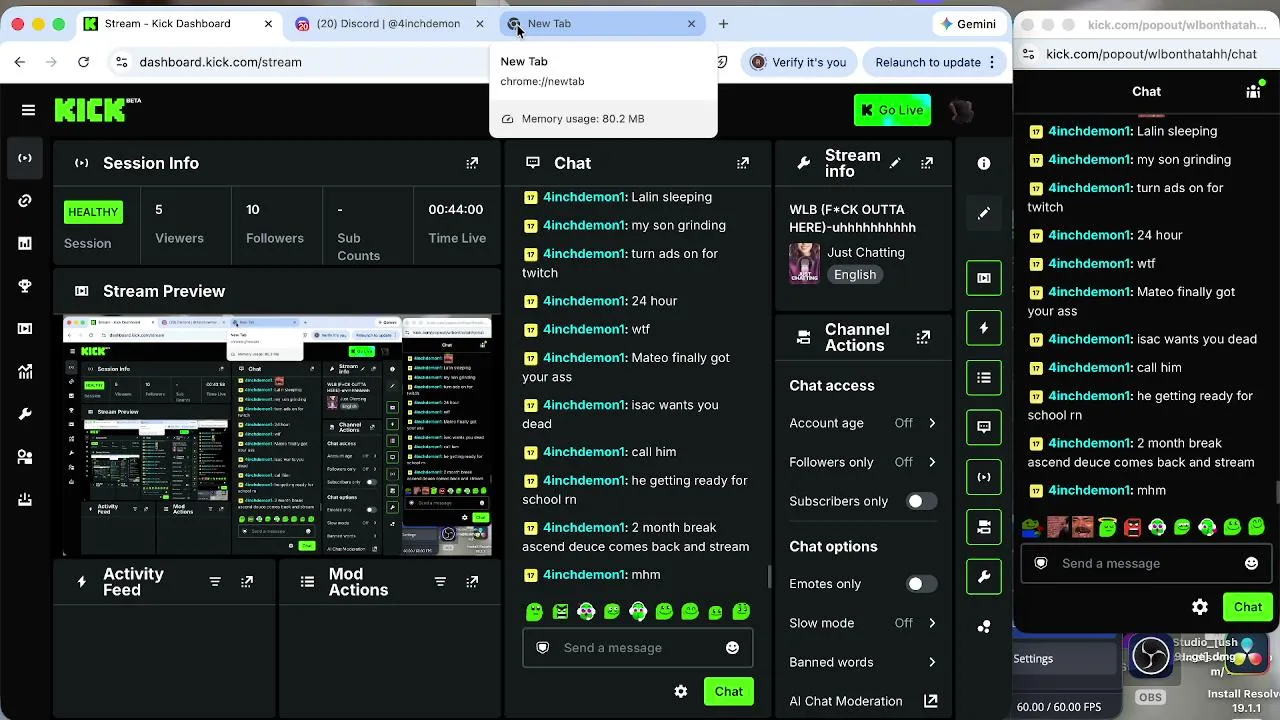Open the people icon in left sidebar
This screenshot has width=1280, height=720.
coord(25,457)
